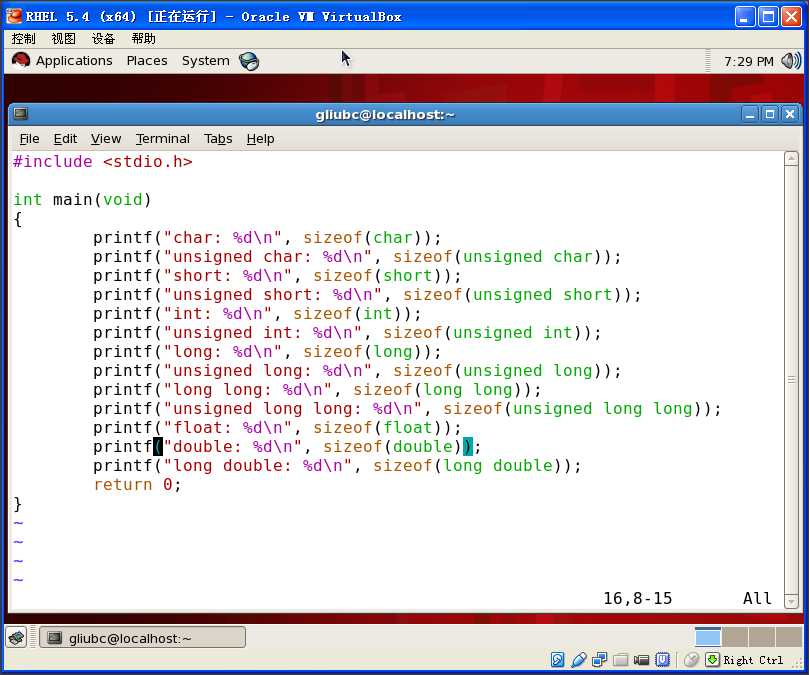Click the '#include <stdio.h>' line
The image size is (809, 675).
[103, 162]
